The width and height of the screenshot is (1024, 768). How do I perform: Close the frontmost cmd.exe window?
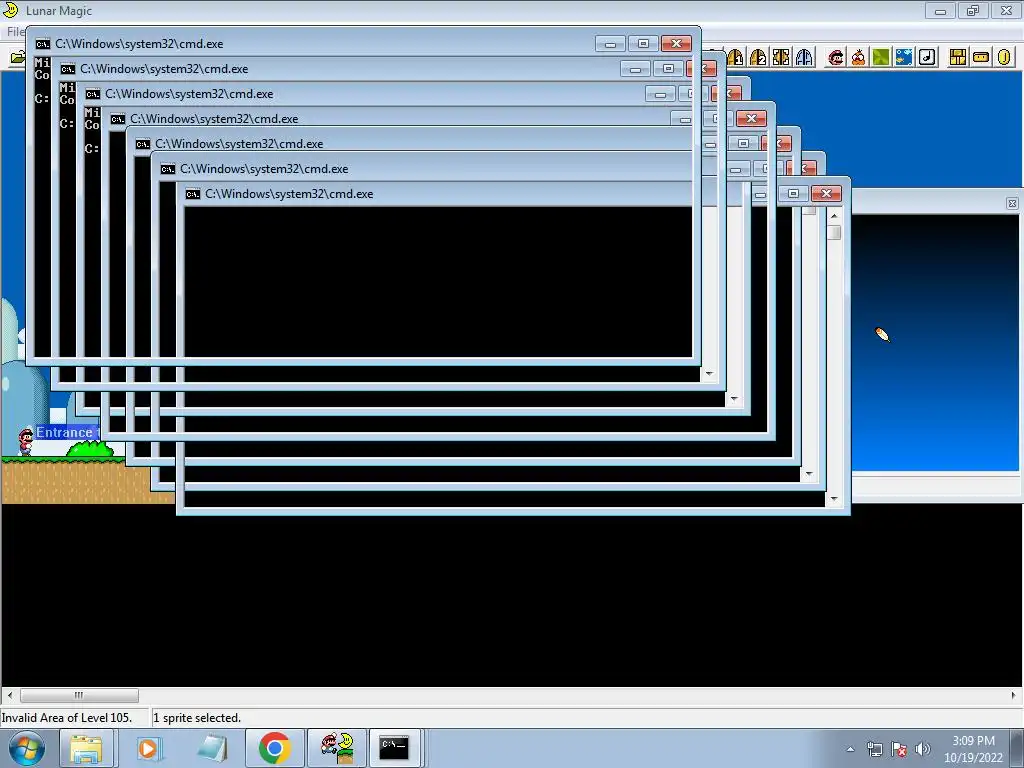pyautogui.click(x=676, y=44)
